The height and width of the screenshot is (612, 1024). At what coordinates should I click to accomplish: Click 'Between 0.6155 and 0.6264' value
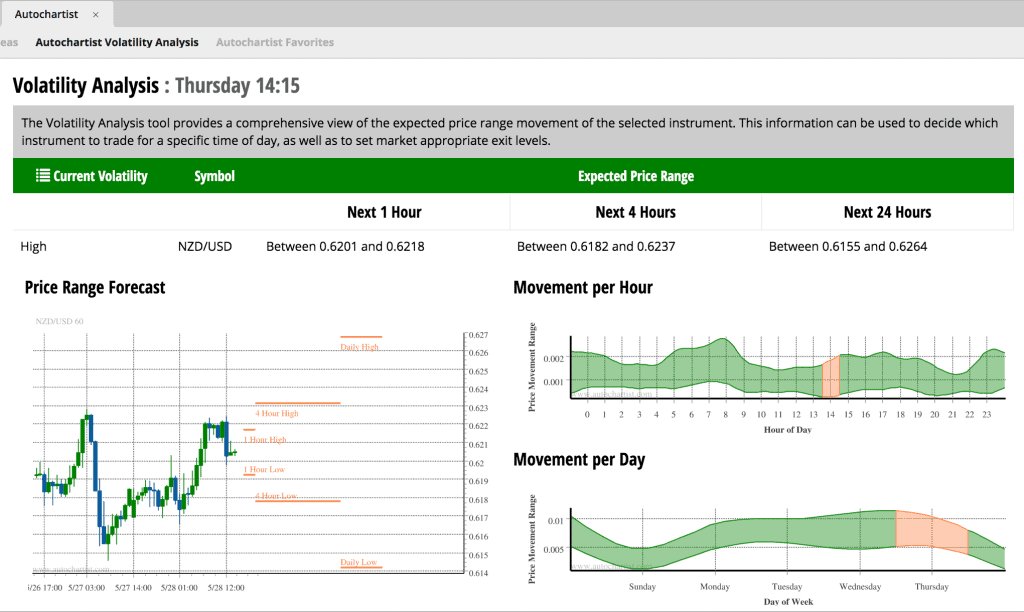coord(848,246)
